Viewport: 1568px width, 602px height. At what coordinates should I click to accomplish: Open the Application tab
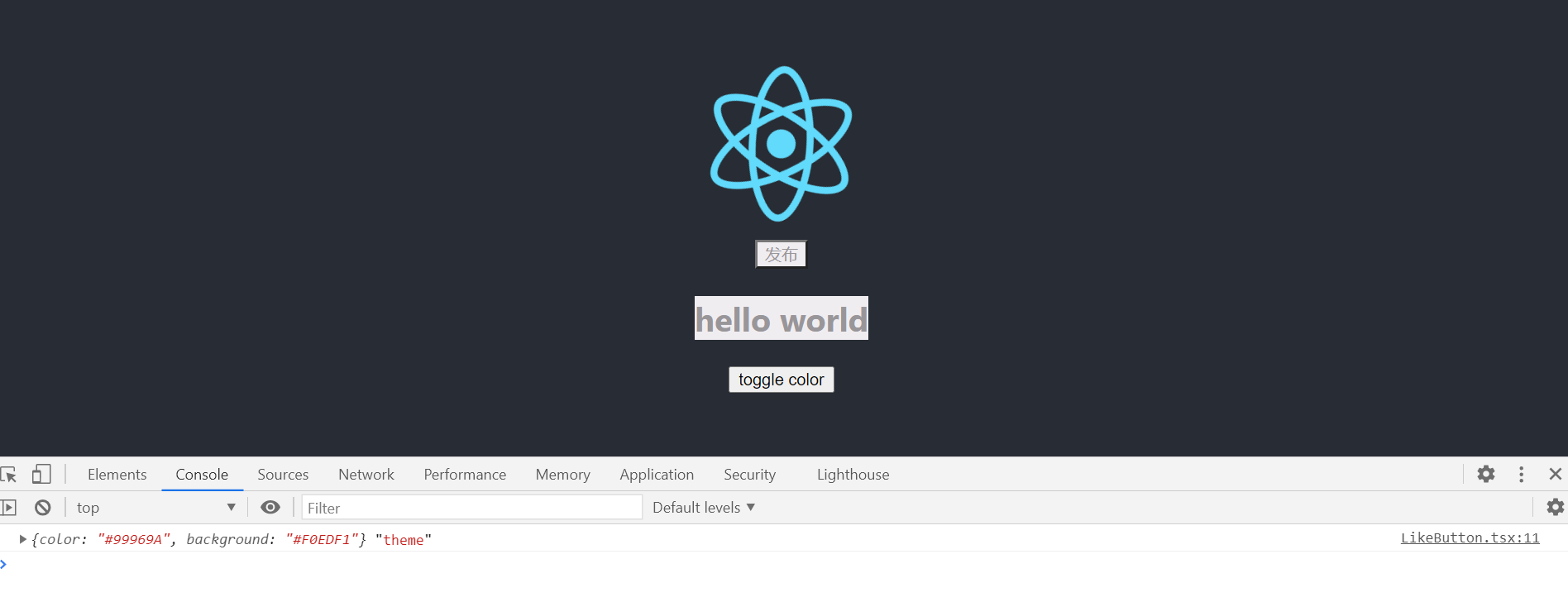coord(657,475)
